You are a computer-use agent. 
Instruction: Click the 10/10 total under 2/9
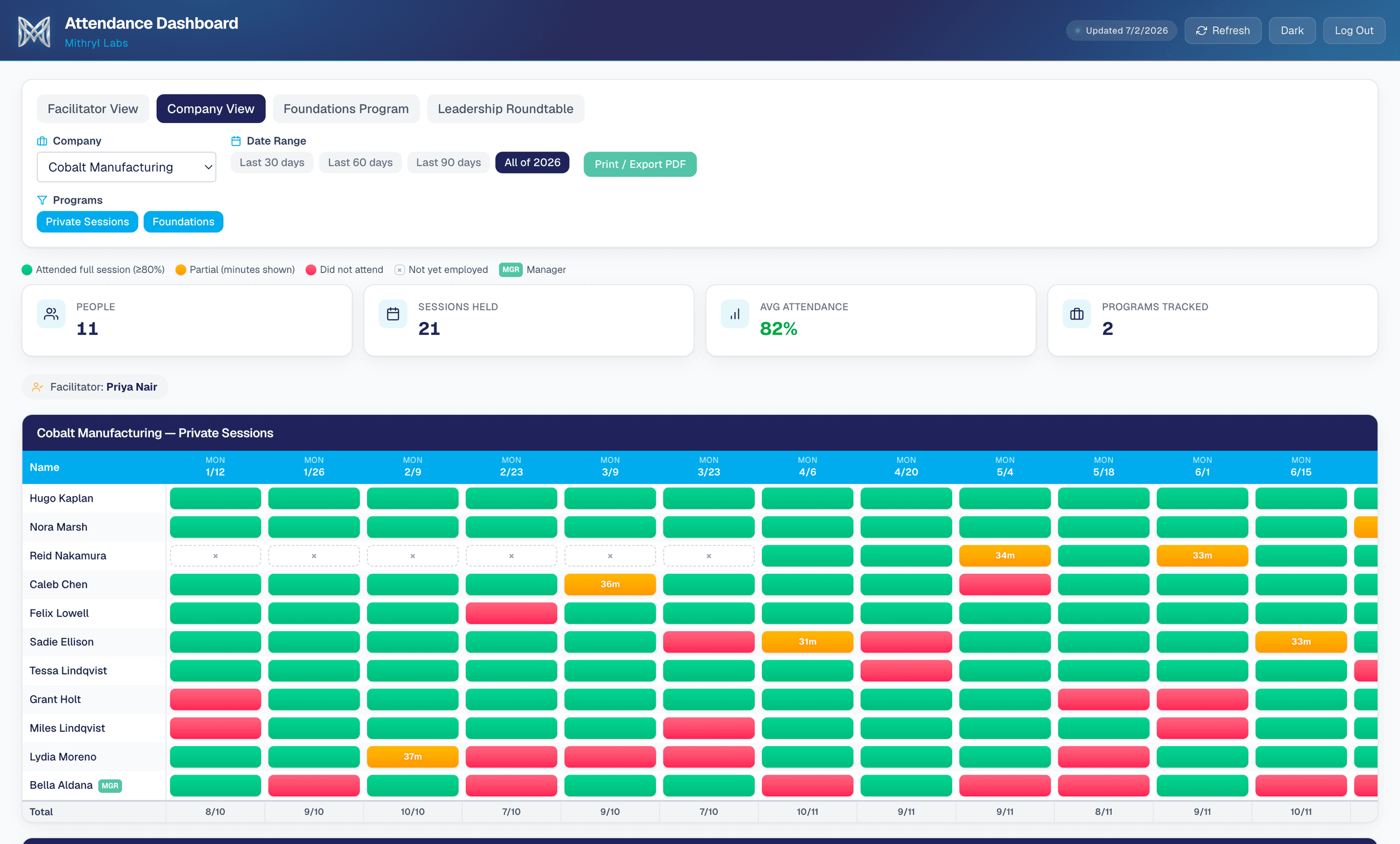tap(412, 812)
